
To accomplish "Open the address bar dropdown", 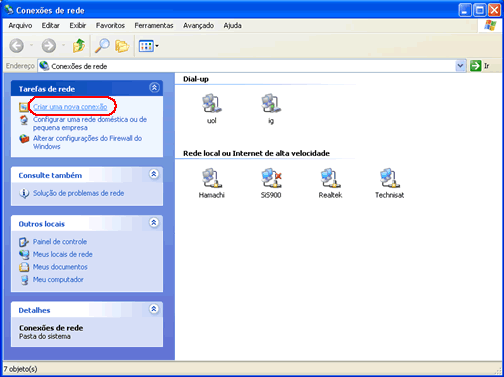I will (x=460, y=66).
